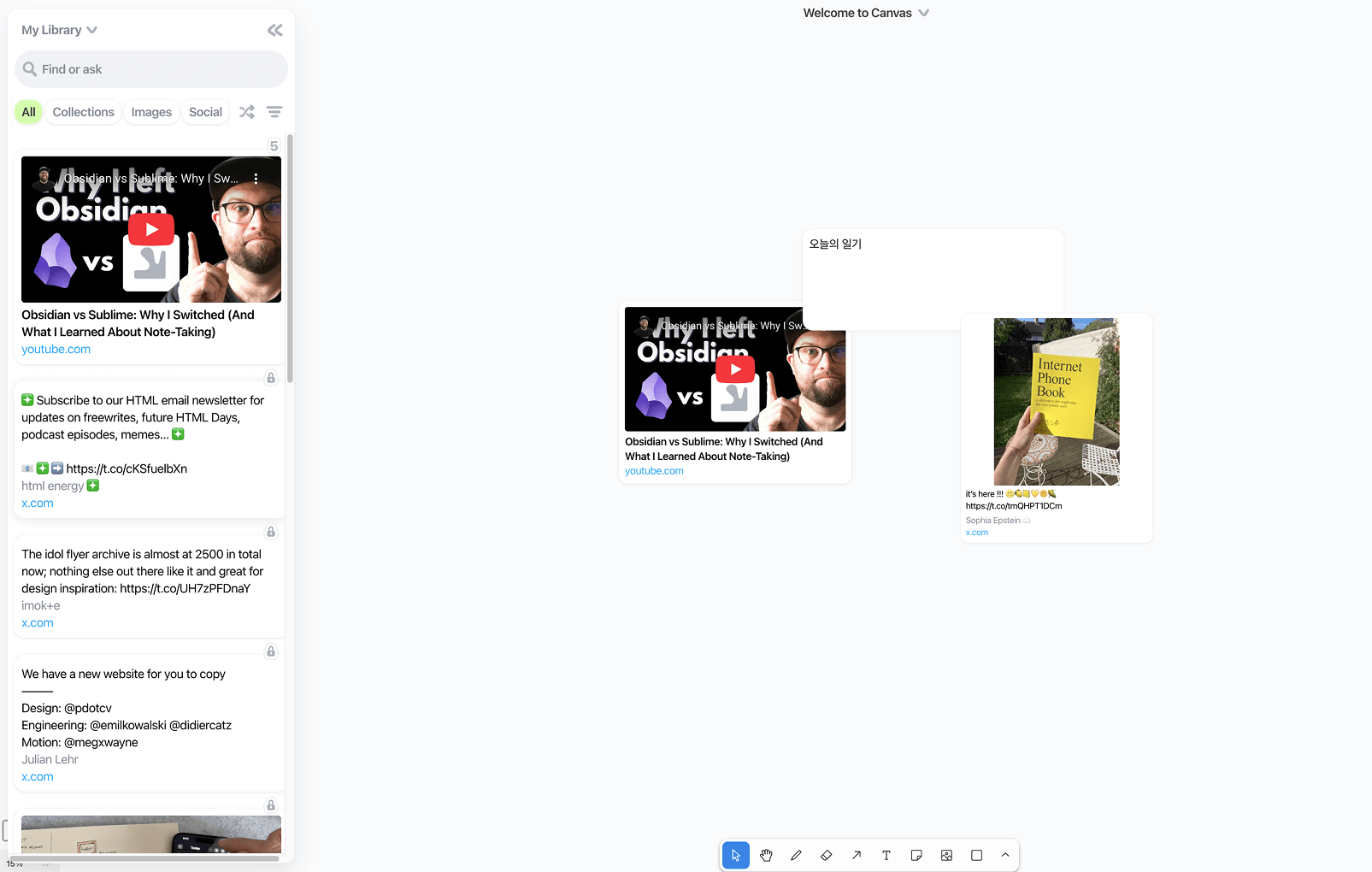Switch to the Collections filter tab
Image resolution: width=1372 pixels, height=872 pixels.
(x=83, y=112)
